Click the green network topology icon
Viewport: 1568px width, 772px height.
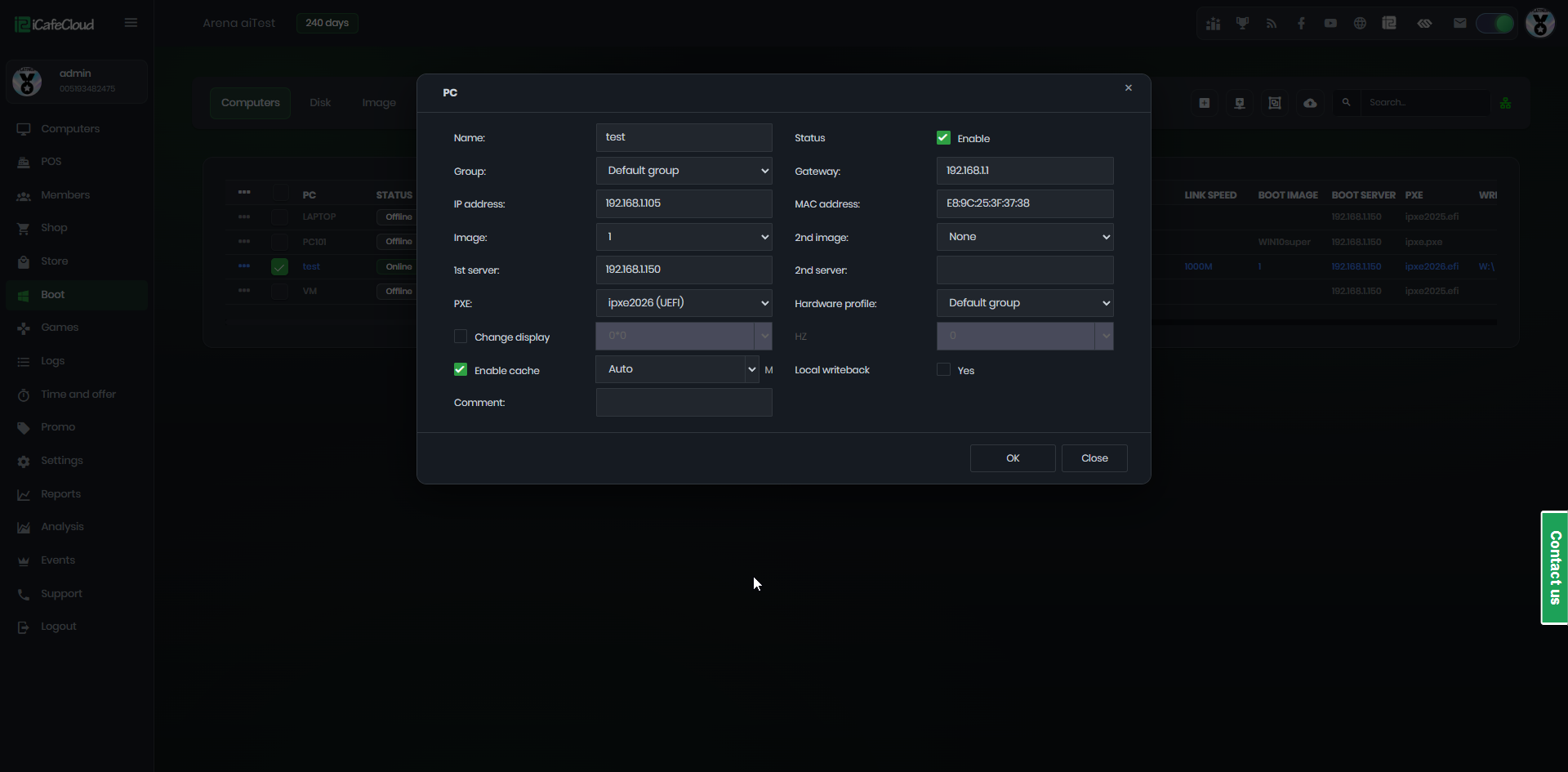1505,103
